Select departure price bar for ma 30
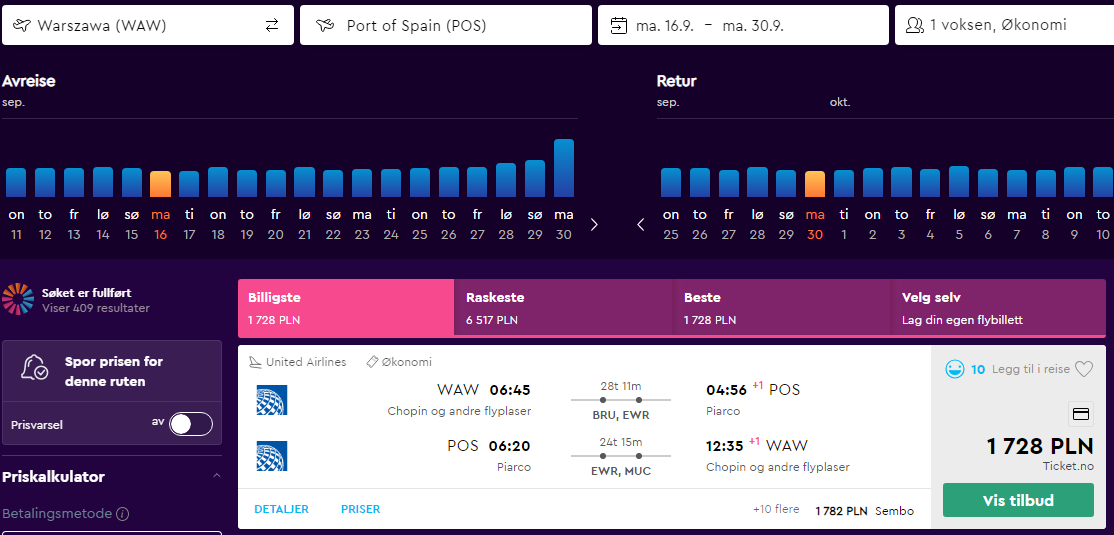 coord(563,168)
